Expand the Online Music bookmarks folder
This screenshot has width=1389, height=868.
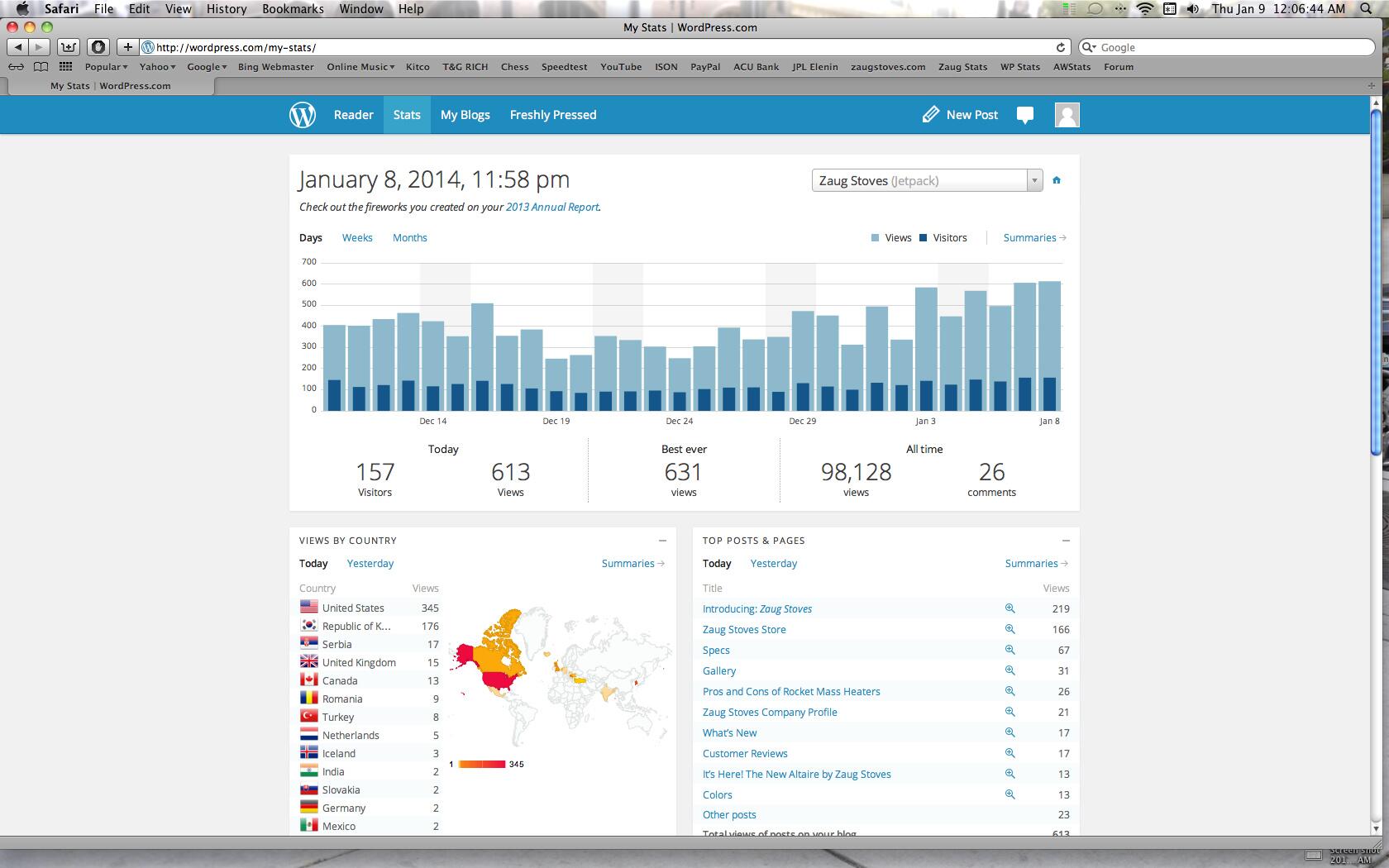(360, 67)
